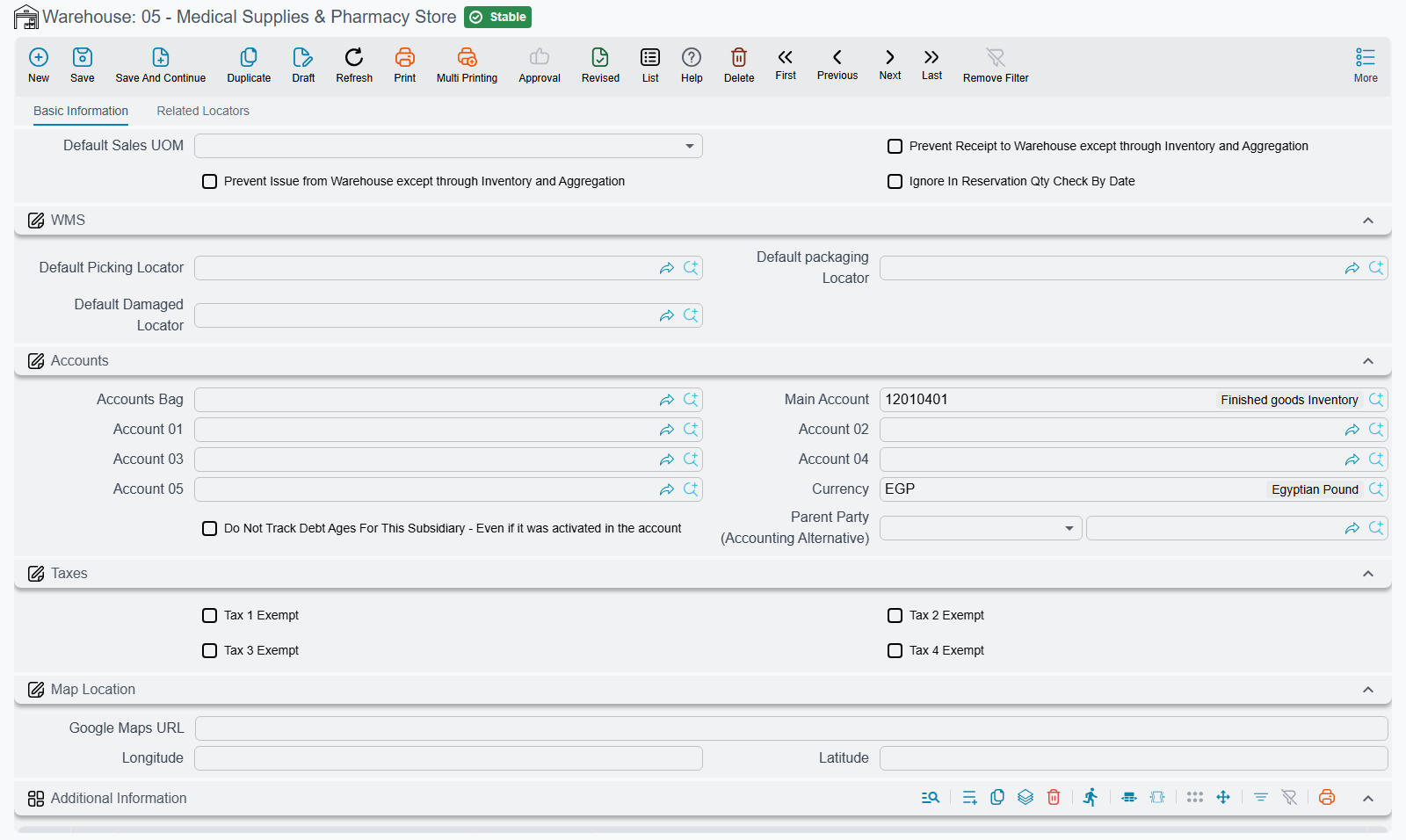The image size is (1406, 840).
Task: Switch to Basic Information tab
Action: [81, 111]
